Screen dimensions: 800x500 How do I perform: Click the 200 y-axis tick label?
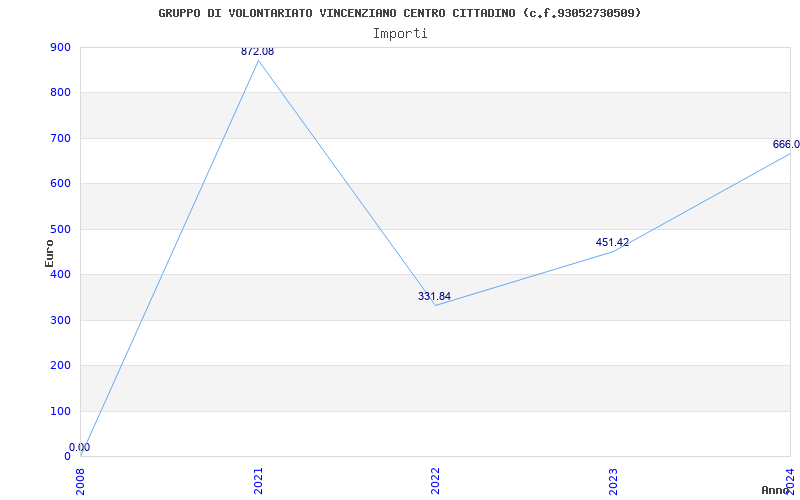(60, 365)
